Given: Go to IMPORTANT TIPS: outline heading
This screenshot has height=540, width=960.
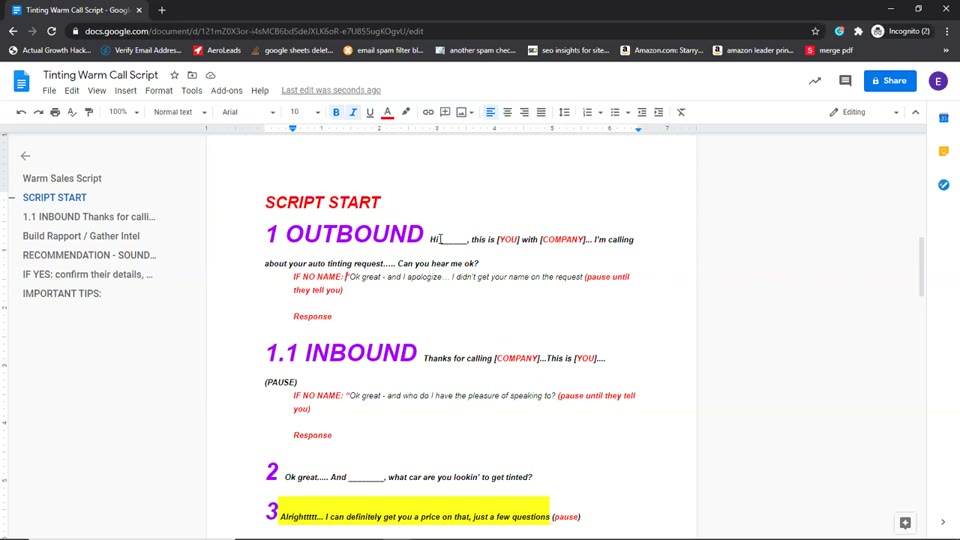Looking at the screenshot, I should tap(62, 293).
